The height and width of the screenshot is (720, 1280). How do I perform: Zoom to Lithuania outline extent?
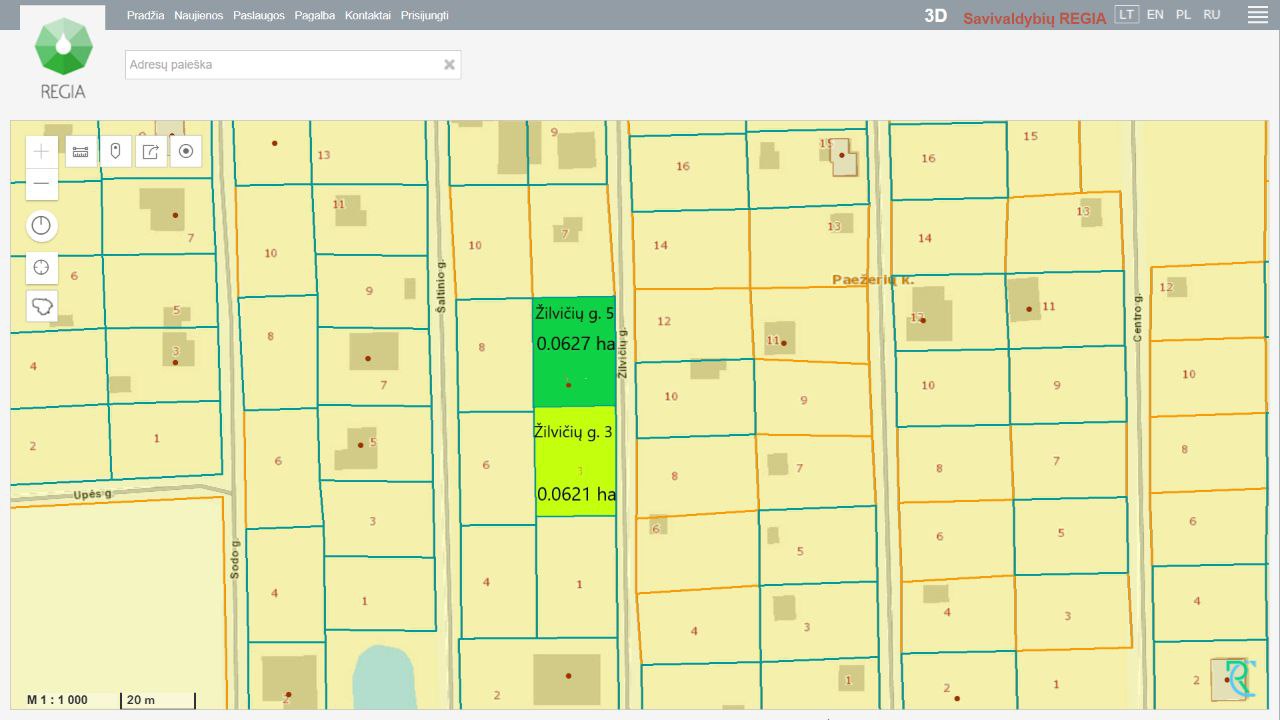coord(41,306)
